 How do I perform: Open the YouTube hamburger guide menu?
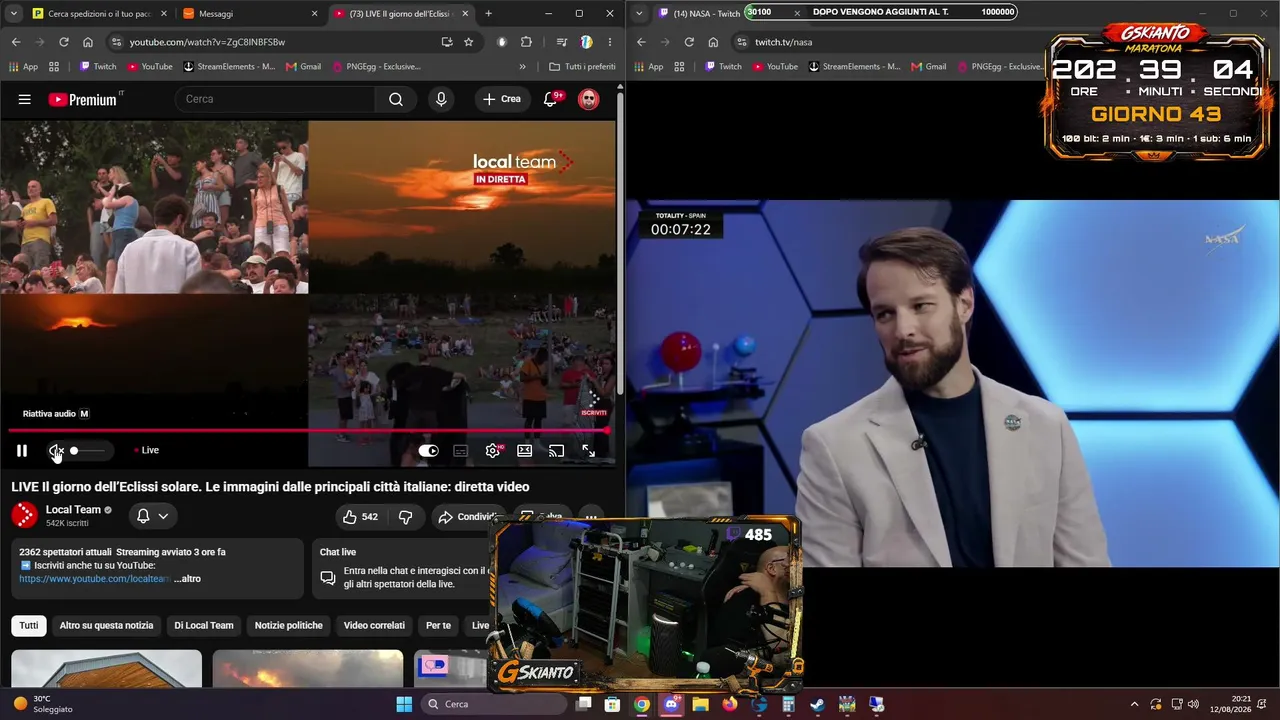[x=25, y=99]
